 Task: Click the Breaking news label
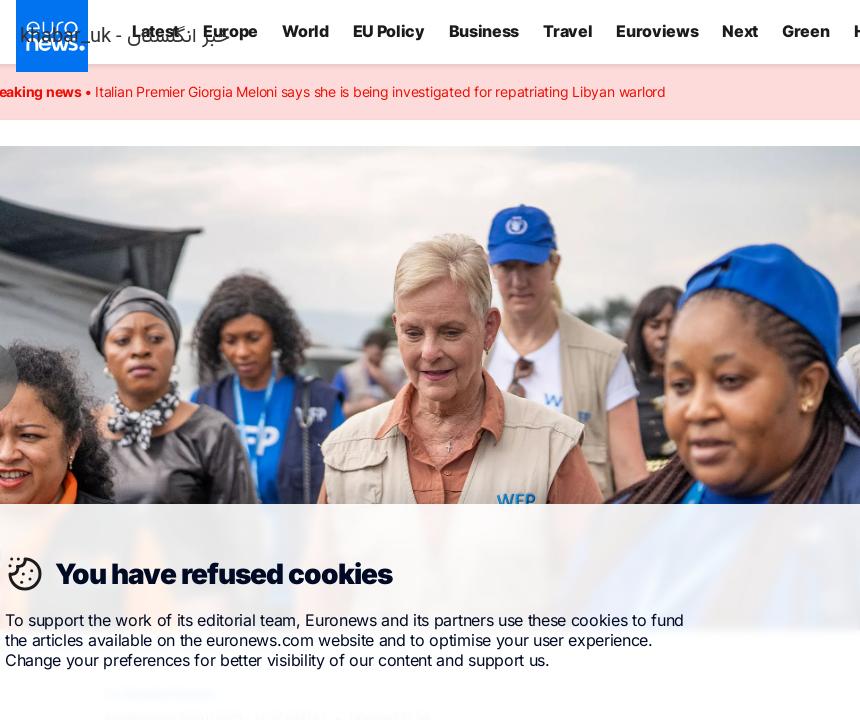point(40,92)
